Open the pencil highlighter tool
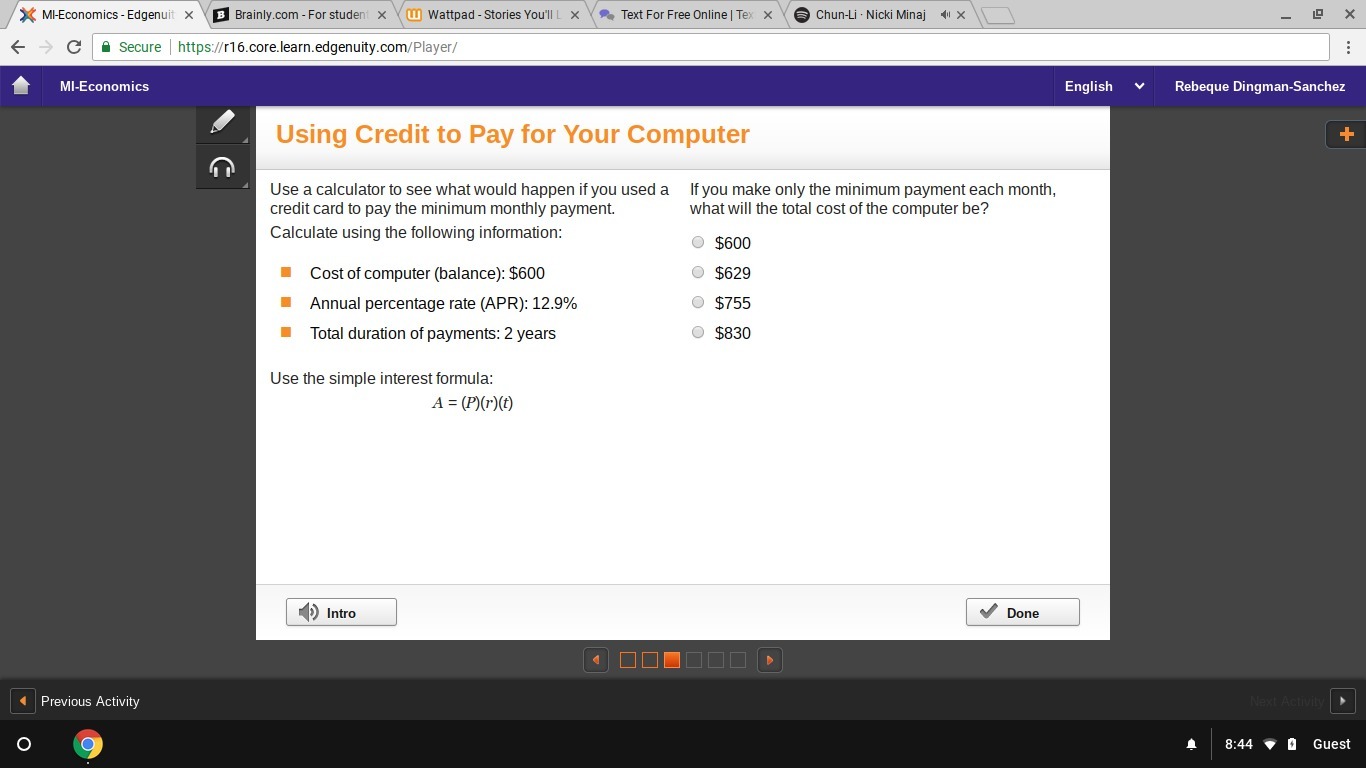Viewport: 1366px width, 768px height. [222, 124]
